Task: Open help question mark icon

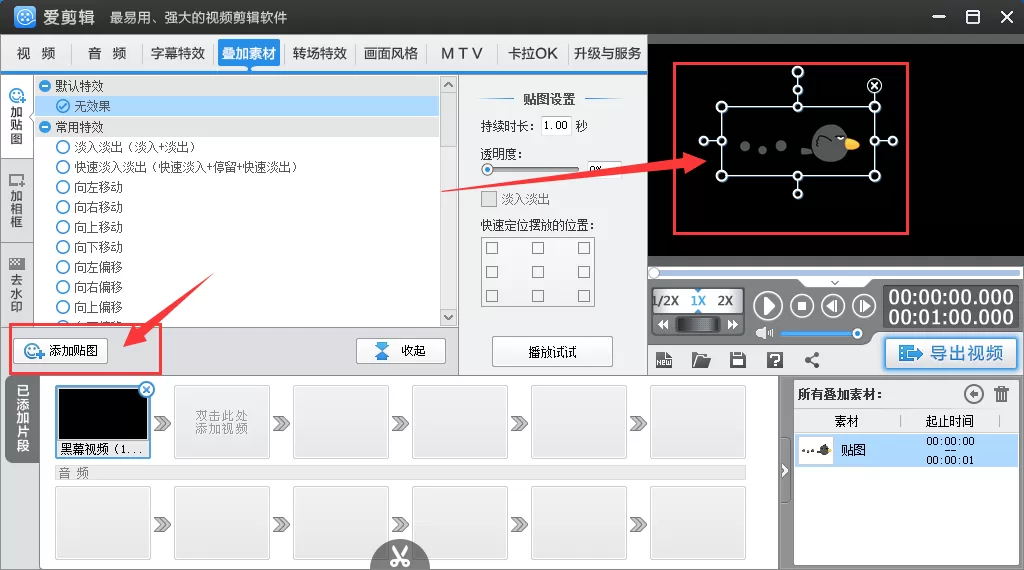Action: [x=775, y=360]
